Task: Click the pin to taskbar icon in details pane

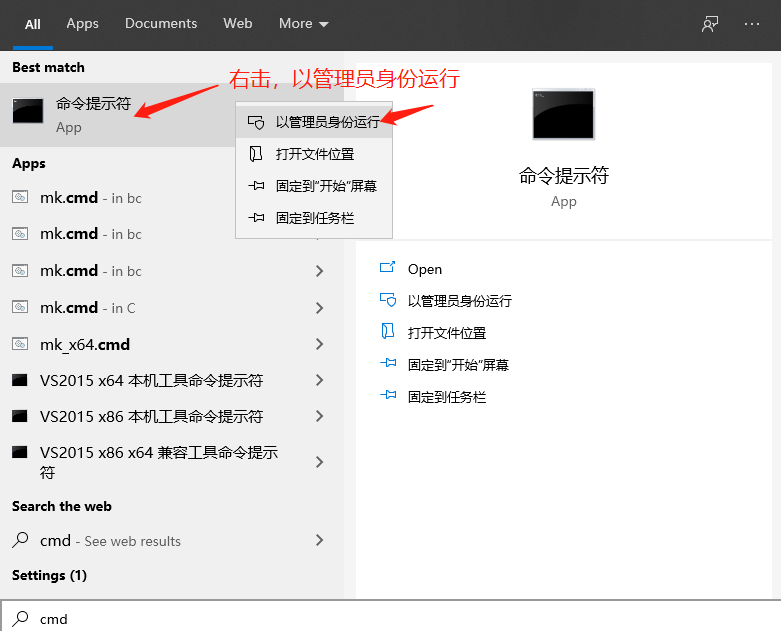Action: coord(388,395)
